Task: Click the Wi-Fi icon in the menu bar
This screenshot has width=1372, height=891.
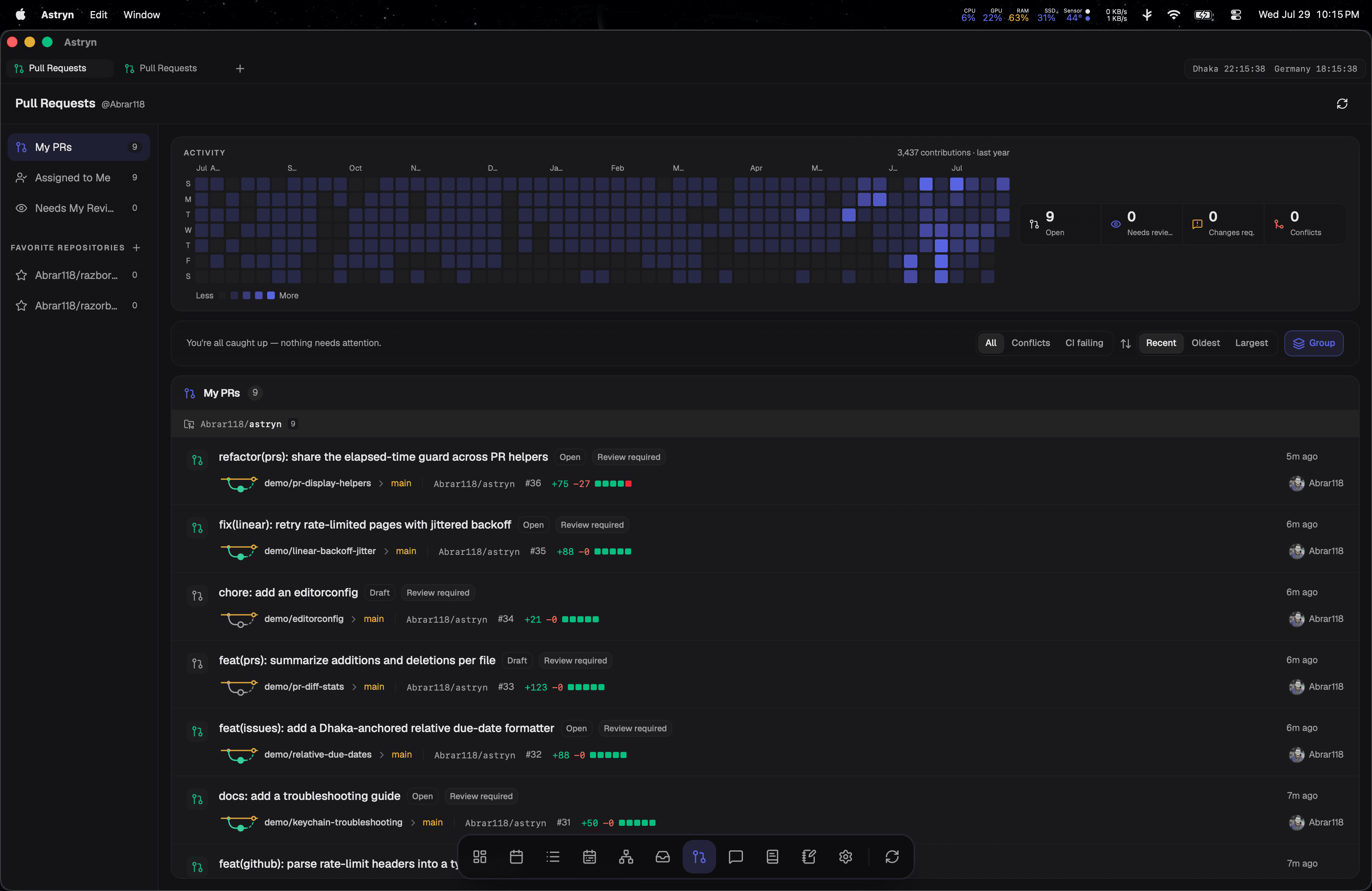Action: pos(1174,15)
